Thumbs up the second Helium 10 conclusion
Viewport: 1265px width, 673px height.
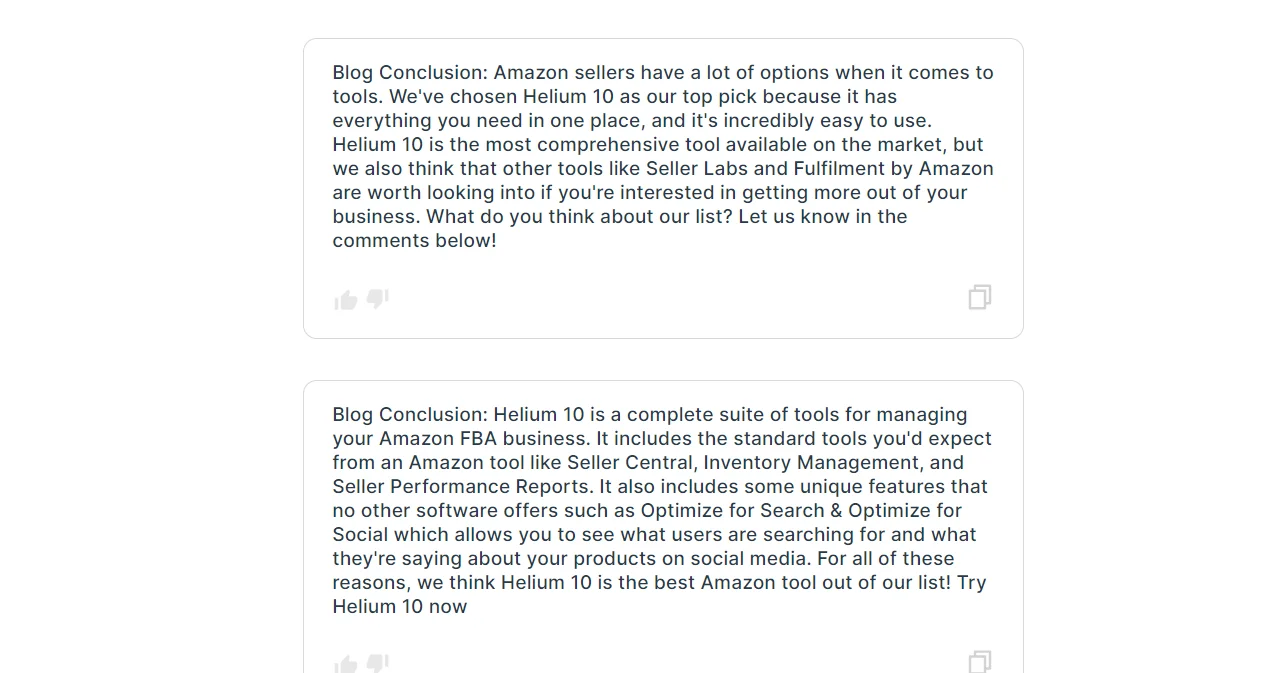point(346,664)
